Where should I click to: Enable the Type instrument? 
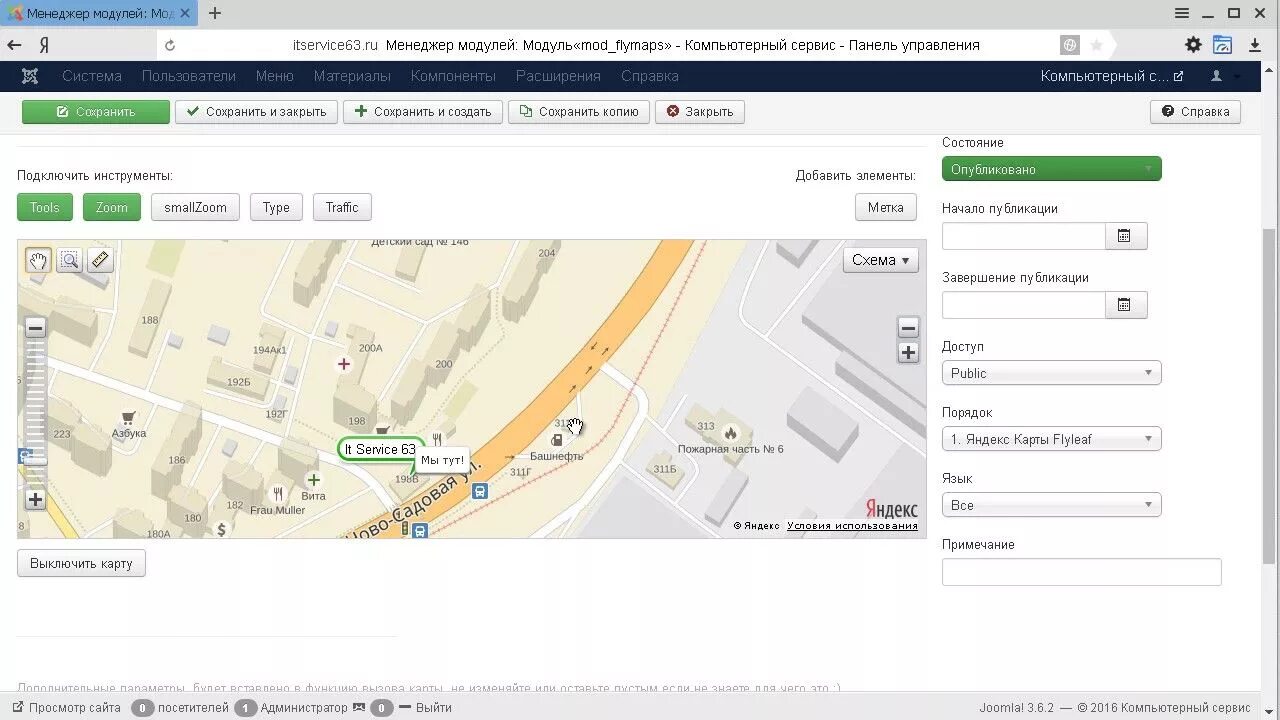[276, 207]
